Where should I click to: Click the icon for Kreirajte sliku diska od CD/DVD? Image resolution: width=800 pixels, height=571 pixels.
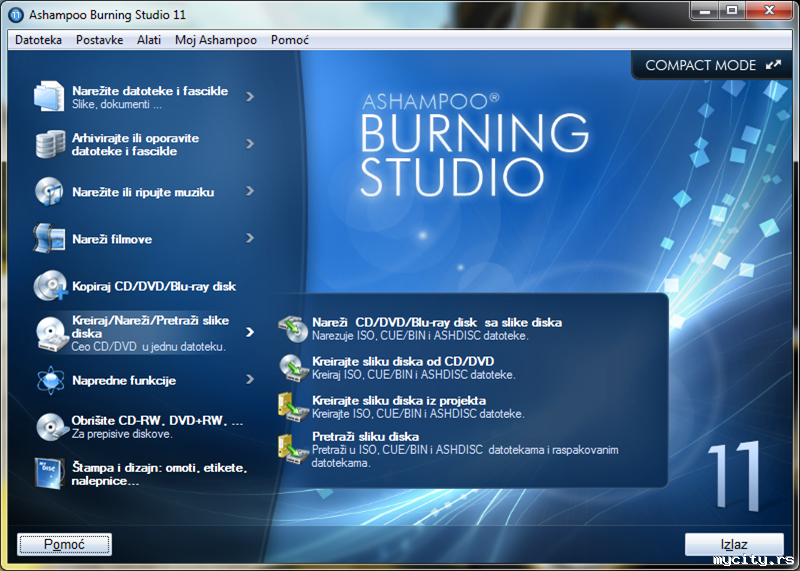coord(293,367)
